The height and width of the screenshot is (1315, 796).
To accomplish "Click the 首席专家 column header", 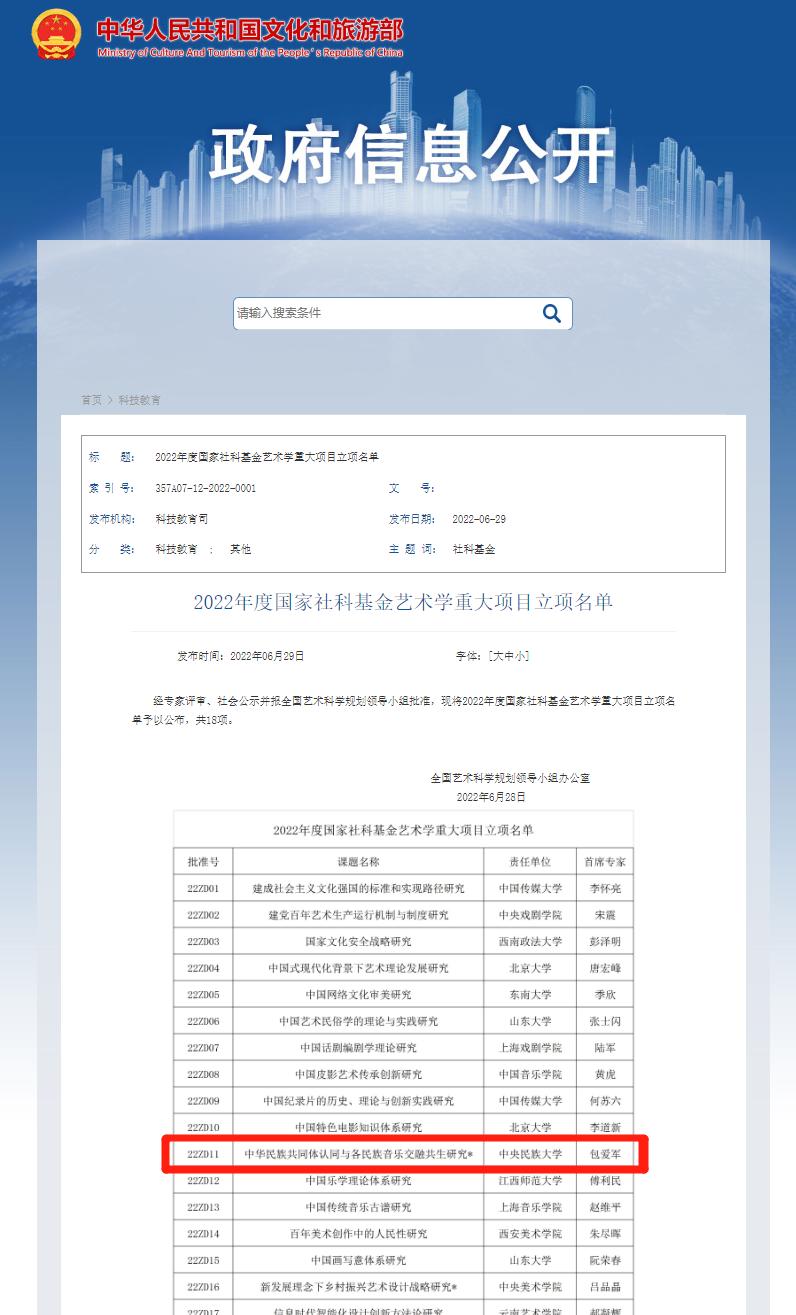I will click(605, 862).
